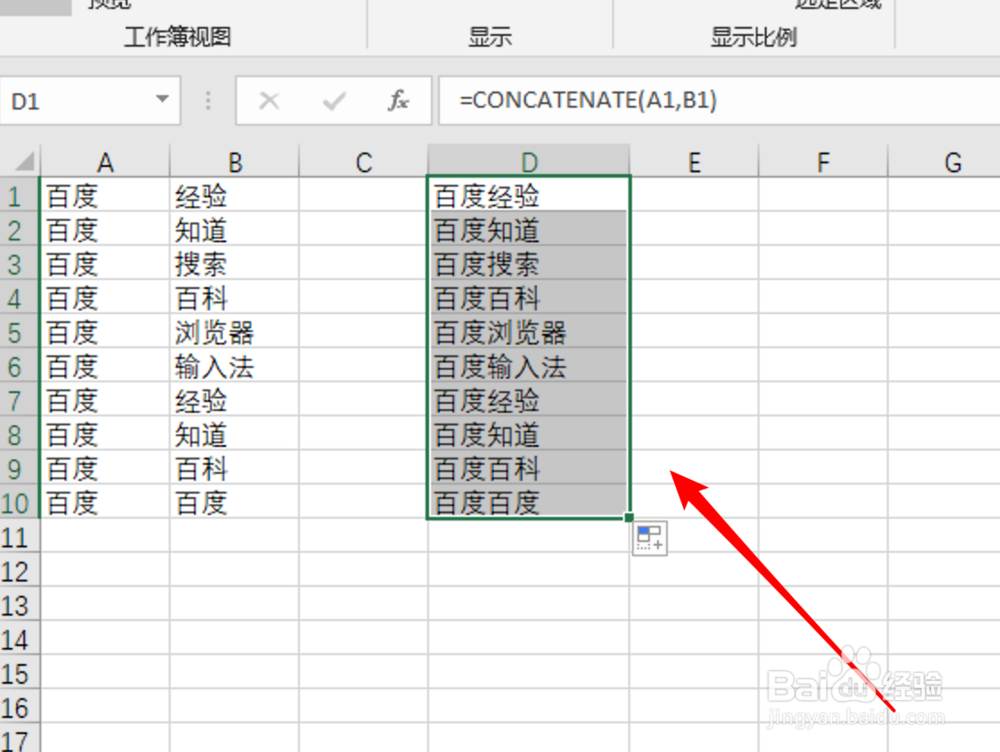Click cell D3 containing 百度搜索
Screen dimensions: 1000x752
(529, 264)
